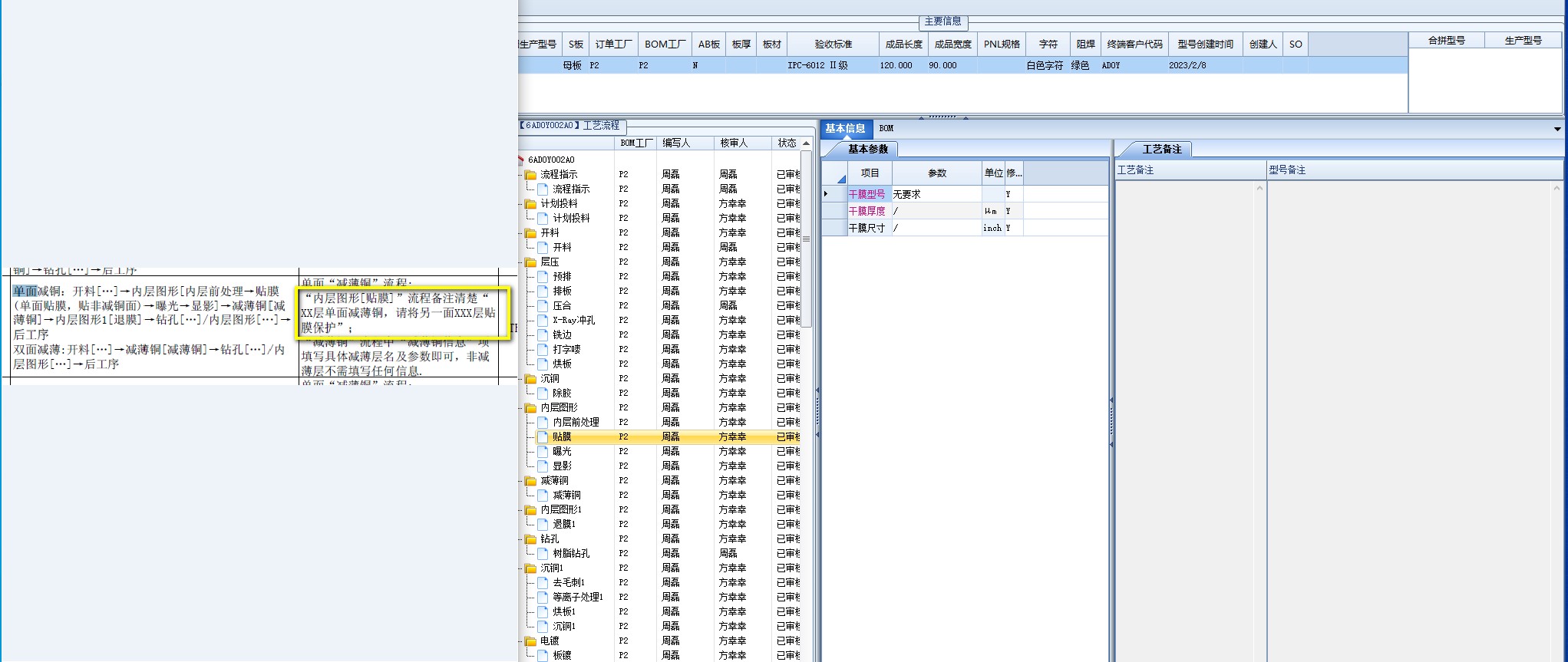The height and width of the screenshot is (662, 1568).
Task: Click the document icon beside 去毛刺1
Action: tap(543, 583)
